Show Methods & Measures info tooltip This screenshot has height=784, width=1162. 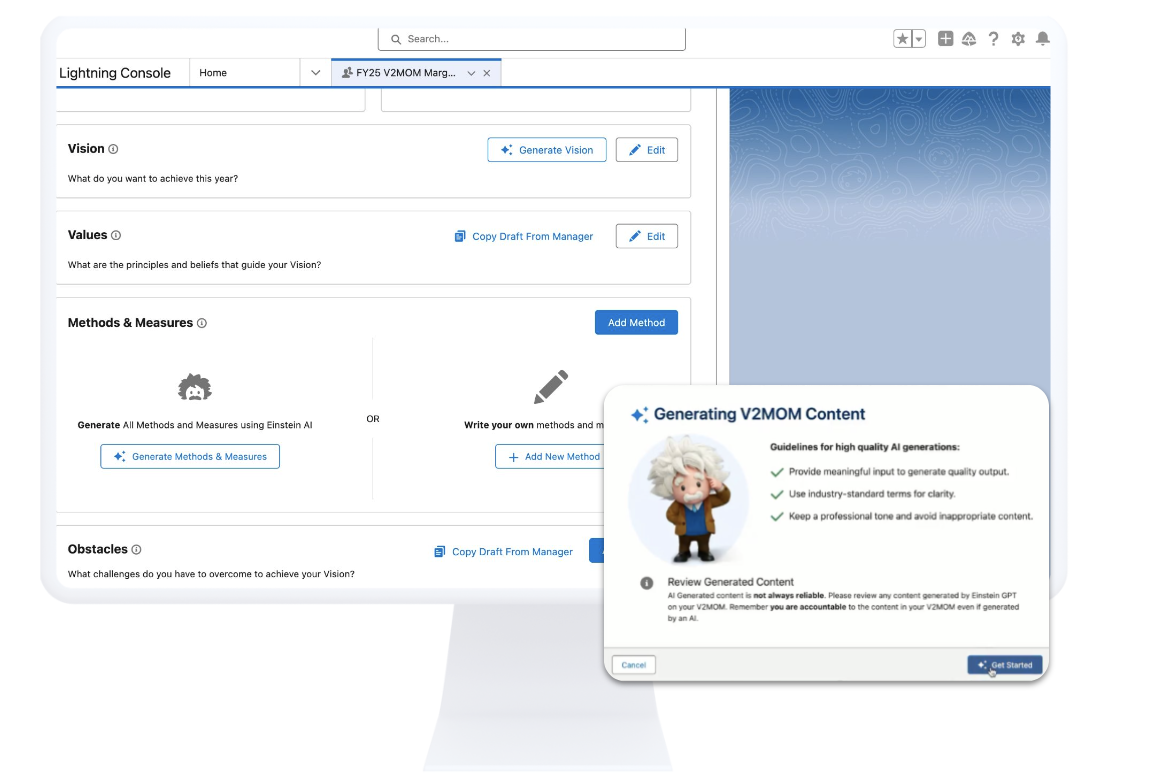(x=202, y=324)
